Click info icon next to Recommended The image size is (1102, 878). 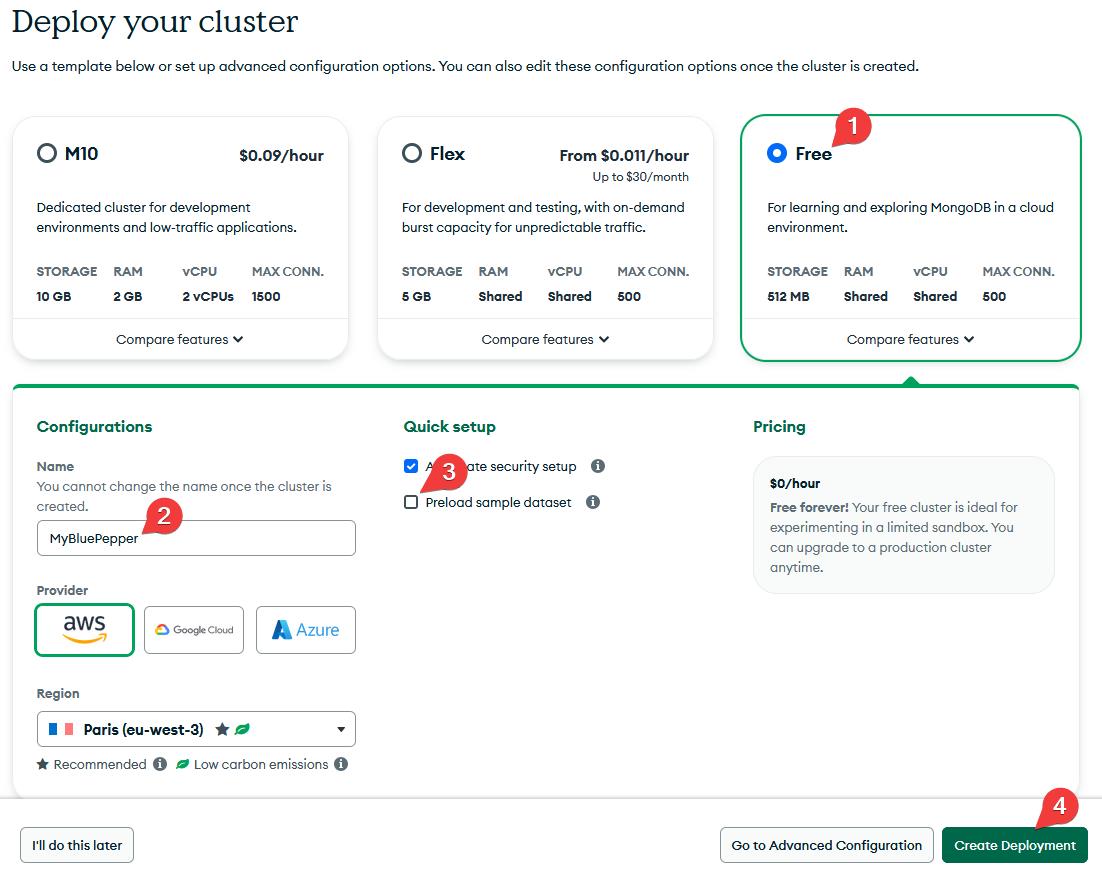tap(160, 764)
